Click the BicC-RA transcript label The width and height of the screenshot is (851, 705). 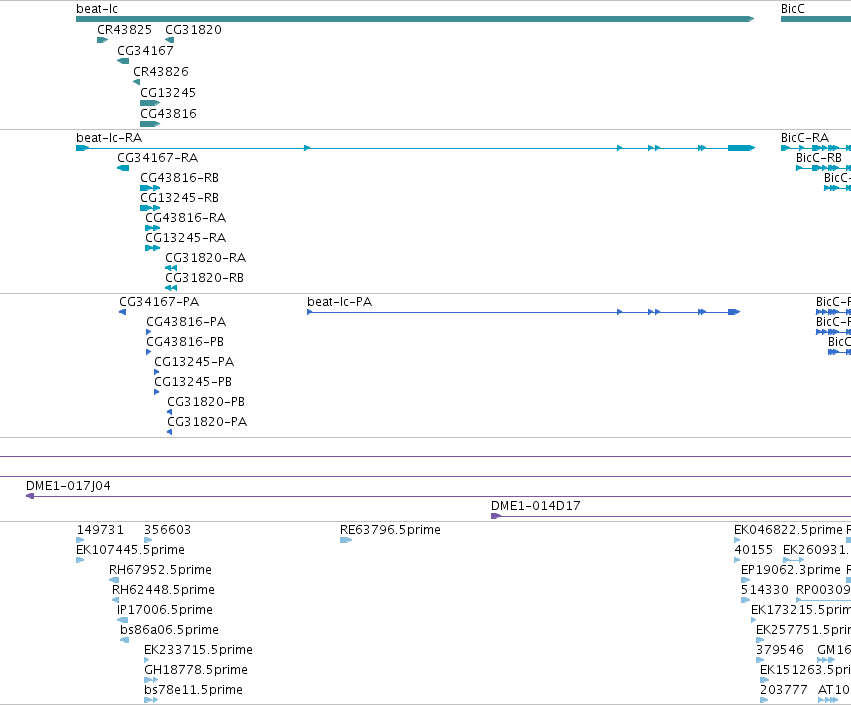click(x=805, y=138)
